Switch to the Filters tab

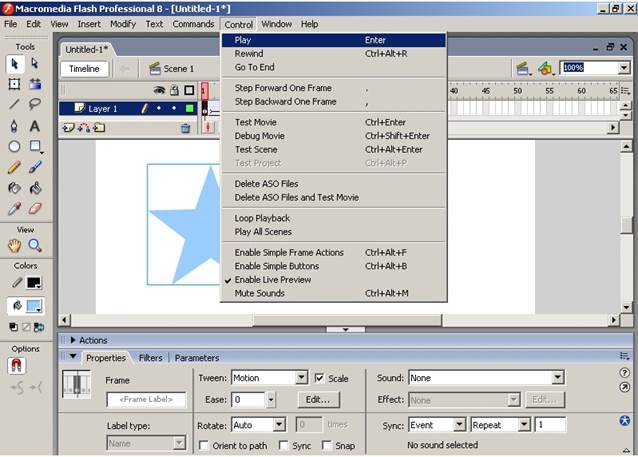151,358
